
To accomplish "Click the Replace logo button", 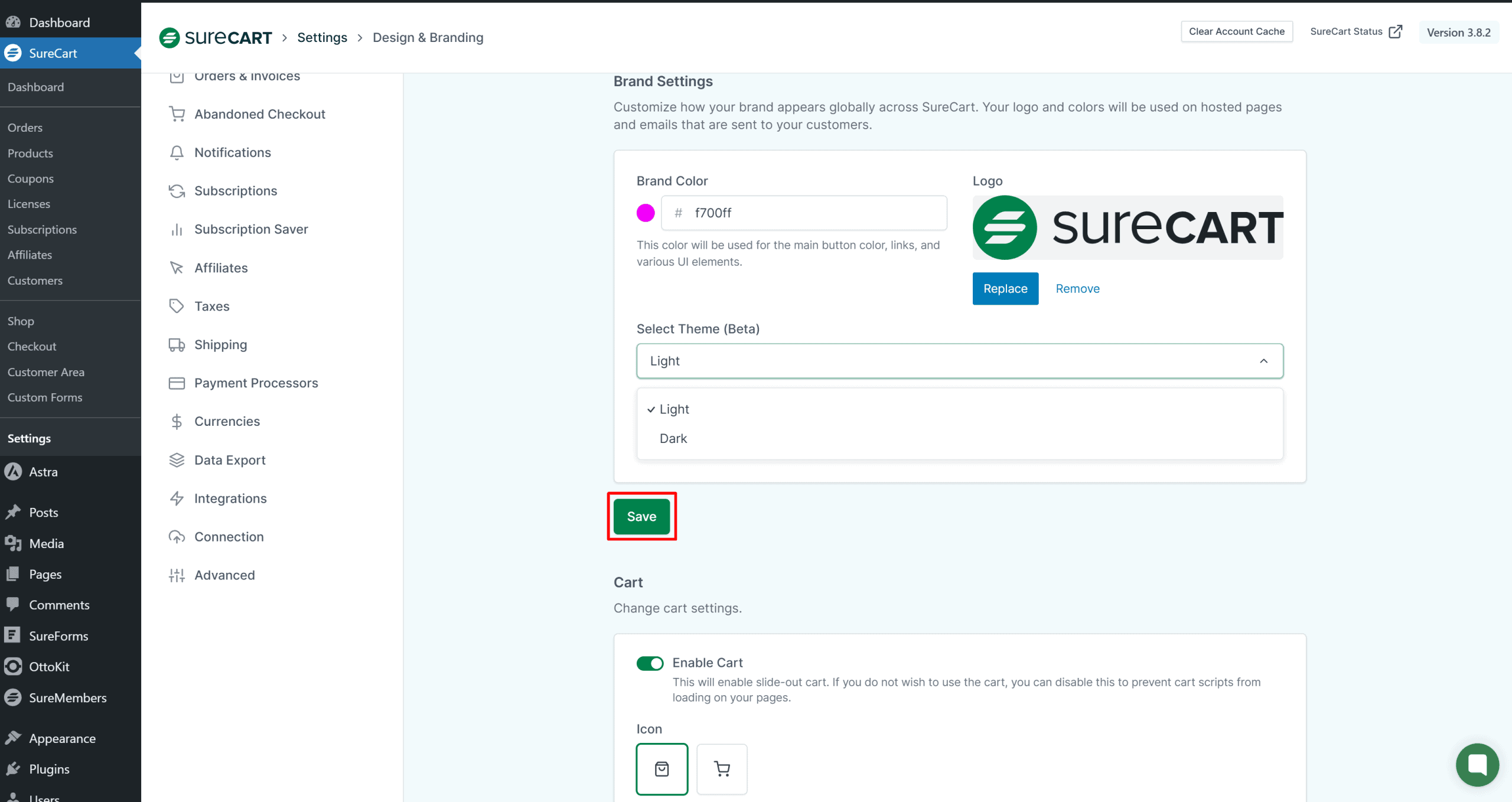I will pos(1005,289).
